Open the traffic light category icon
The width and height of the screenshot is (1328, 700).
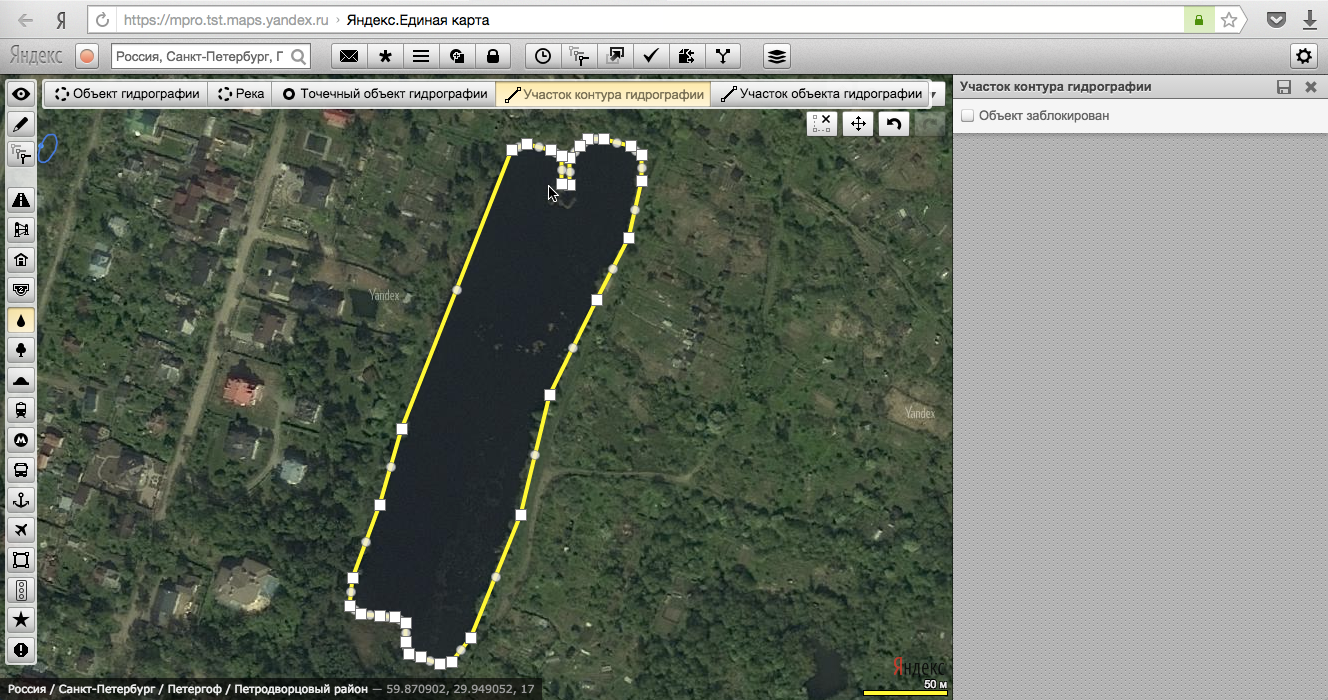pos(21,590)
